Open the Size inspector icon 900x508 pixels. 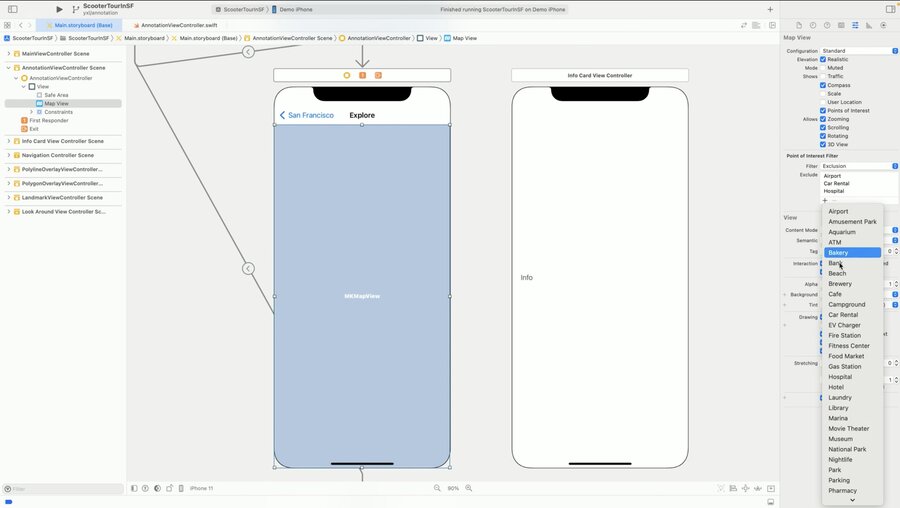[x=869, y=25]
